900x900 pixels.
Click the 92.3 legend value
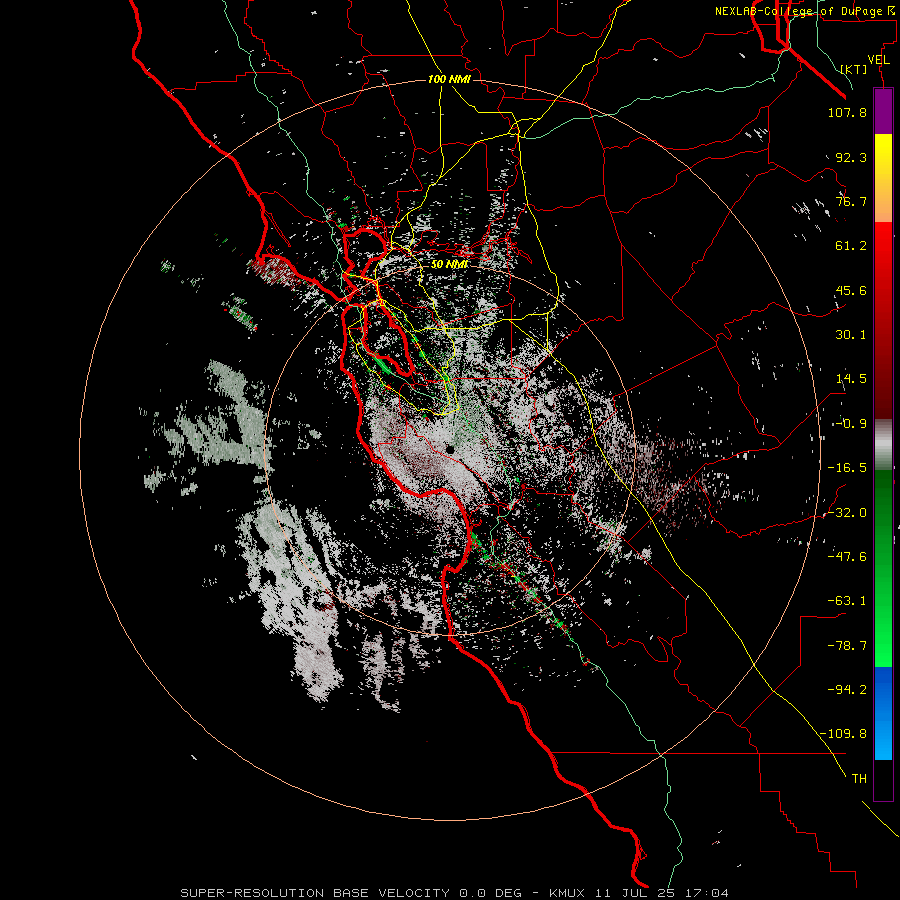click(851, 157)
